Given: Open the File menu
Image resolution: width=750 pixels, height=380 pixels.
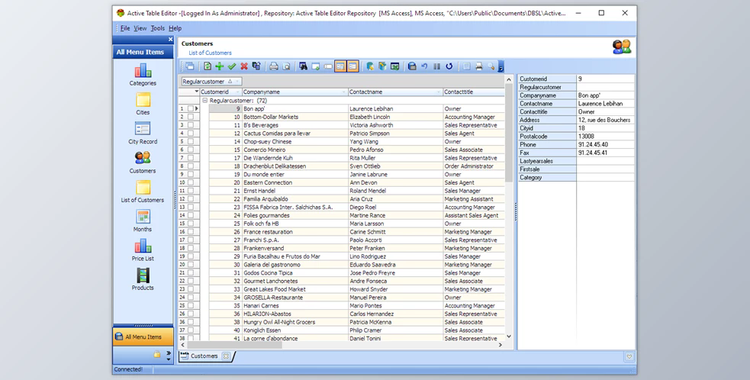Looking at the screenshot, I should 125,28.
